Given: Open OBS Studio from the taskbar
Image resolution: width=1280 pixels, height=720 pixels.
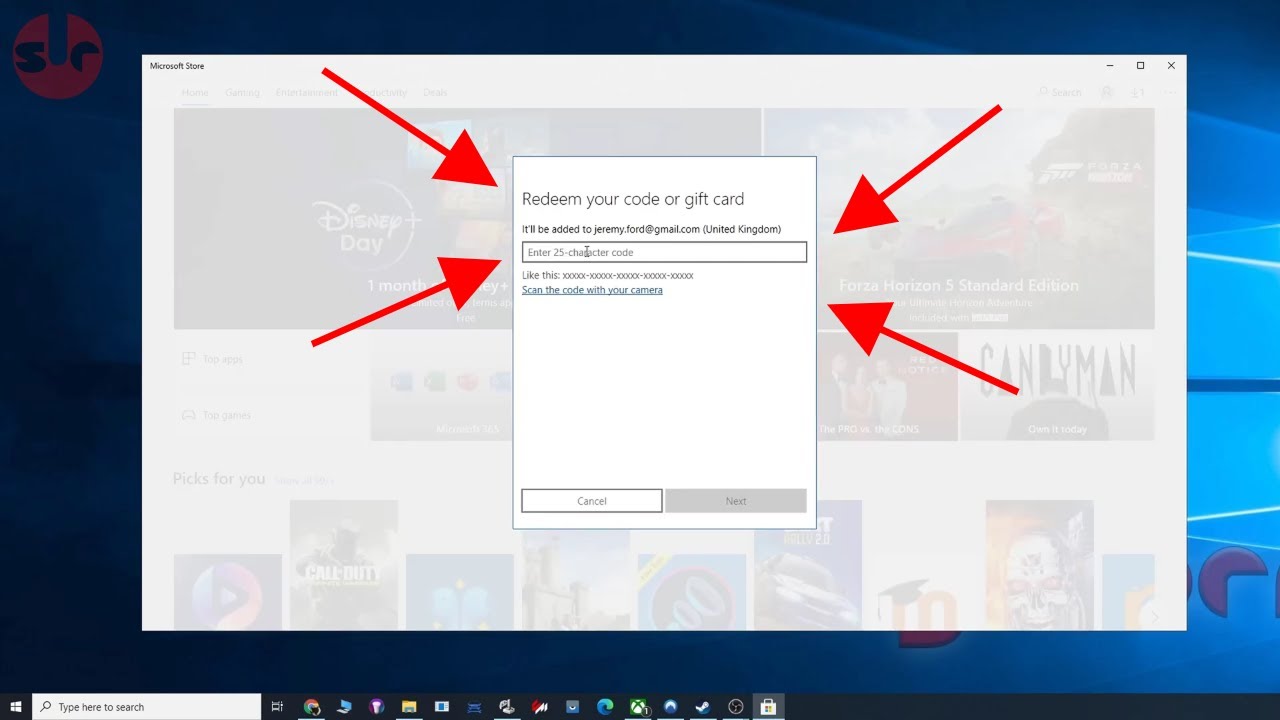Looking at the screenshot, I should pos(736,707).
